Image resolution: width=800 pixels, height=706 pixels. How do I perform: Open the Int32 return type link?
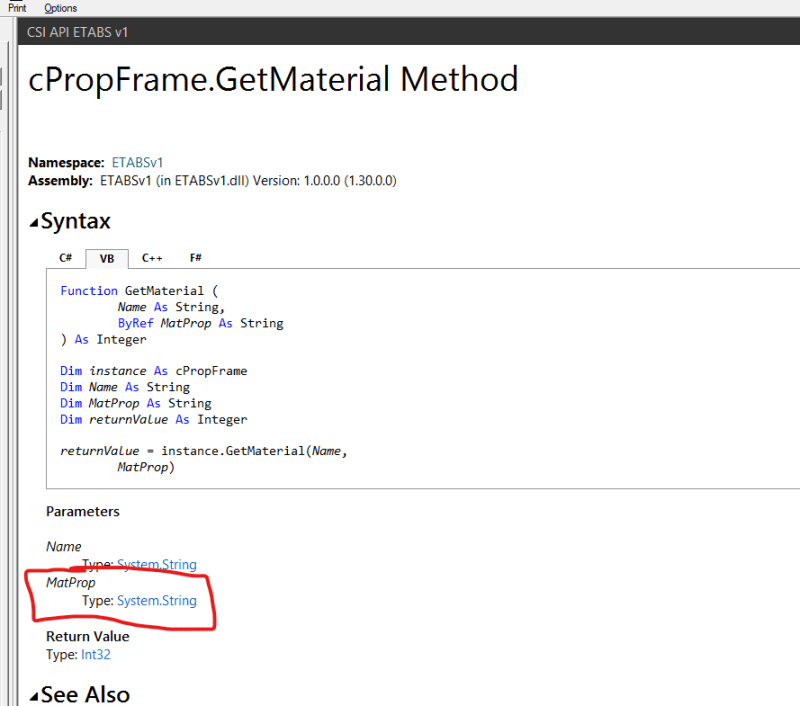(95, 654)
